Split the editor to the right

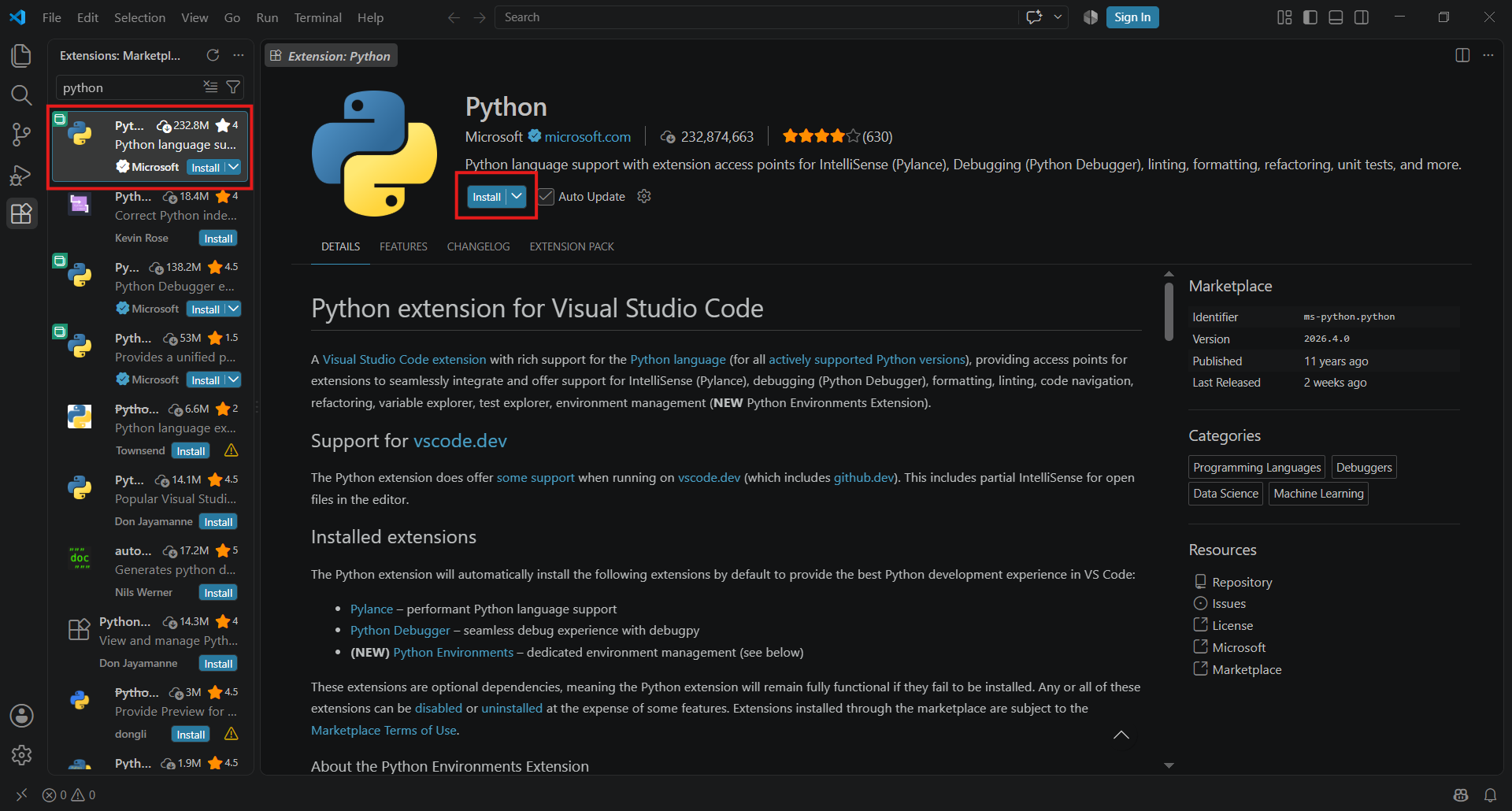(1462, 55)
